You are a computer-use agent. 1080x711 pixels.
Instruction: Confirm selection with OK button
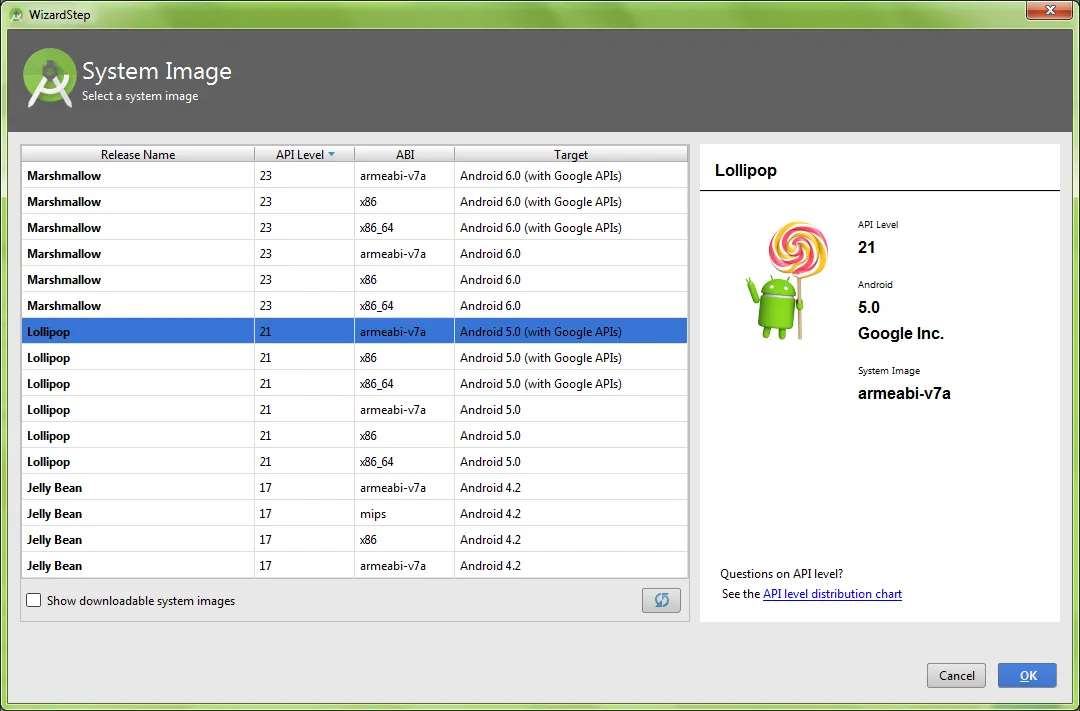click(x=1027, y=675)
